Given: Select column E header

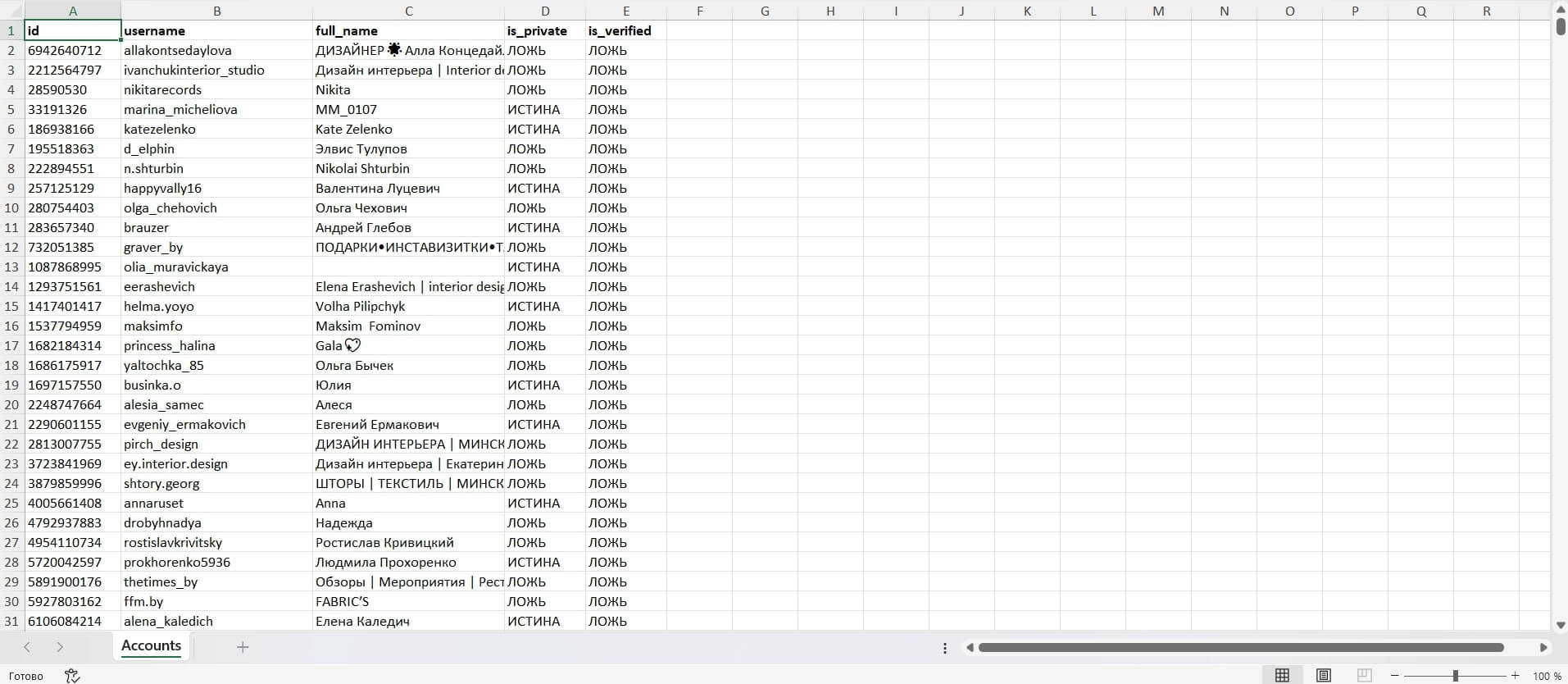Looking at the screenshot, I should 626,11.
